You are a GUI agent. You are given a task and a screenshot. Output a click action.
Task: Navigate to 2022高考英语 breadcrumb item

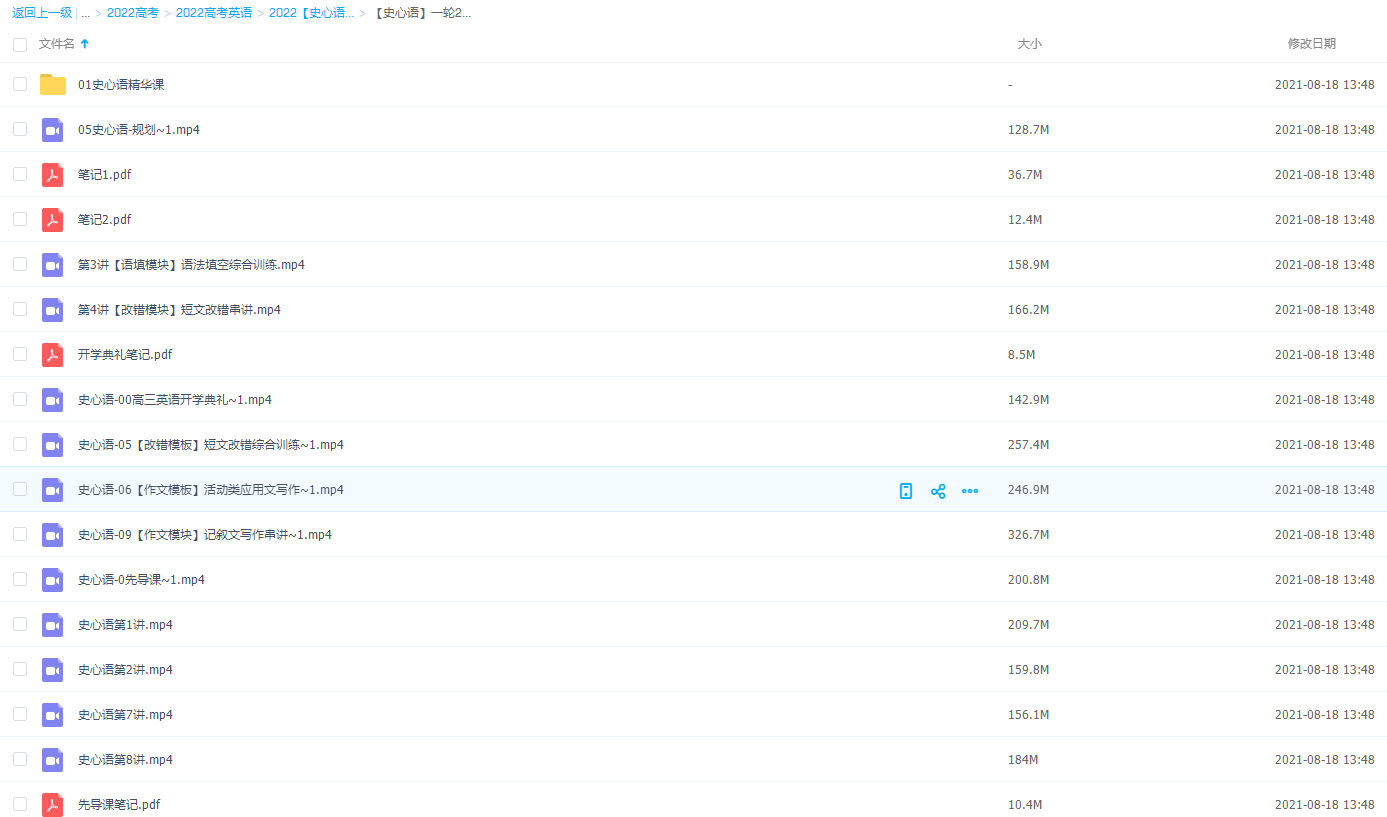click(212, 13)
